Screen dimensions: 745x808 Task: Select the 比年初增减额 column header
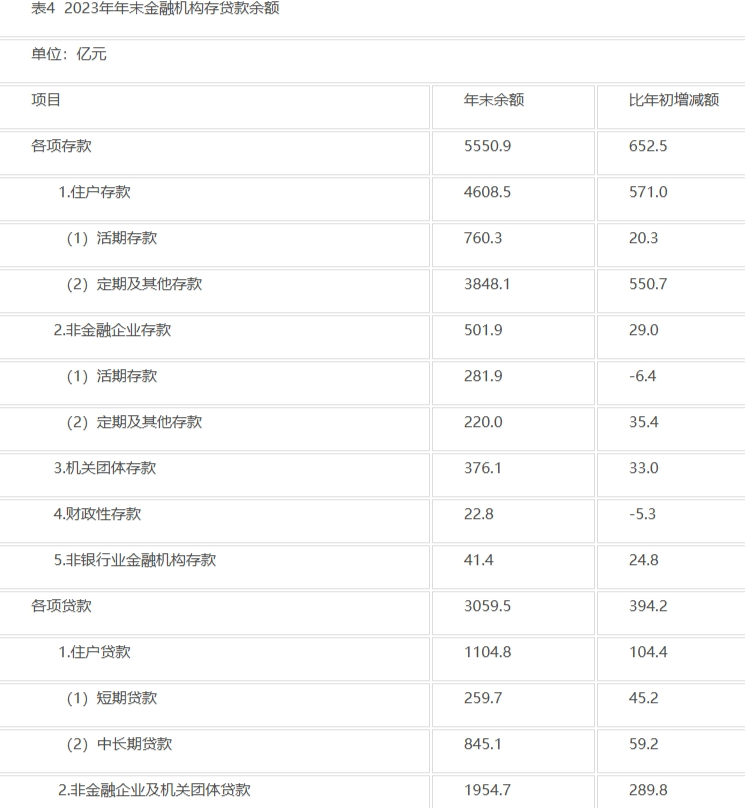click(x=674, y=99)
